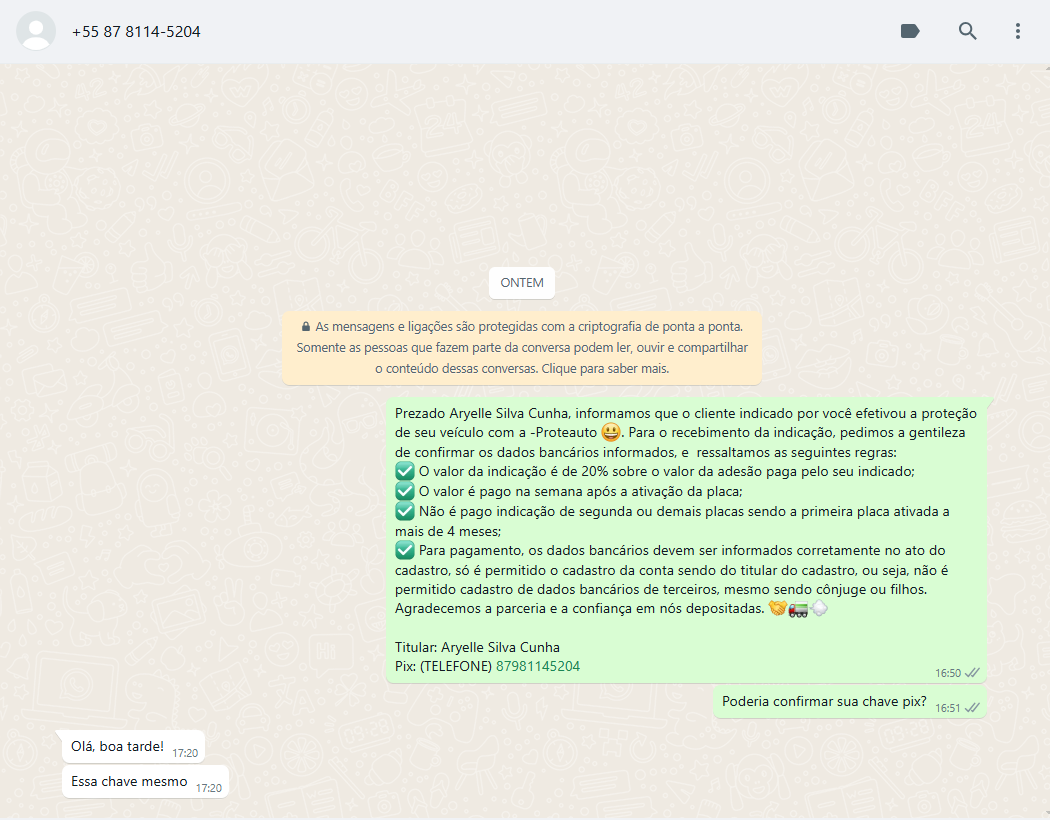1050x820 pixels.
Task: Click green check emoji before "O valor da indicação"
Action: pos(405,471)
